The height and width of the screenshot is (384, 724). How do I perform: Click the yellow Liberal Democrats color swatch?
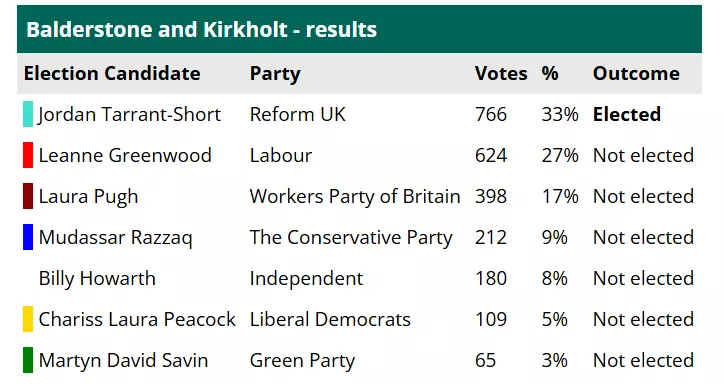click(28, 319)
